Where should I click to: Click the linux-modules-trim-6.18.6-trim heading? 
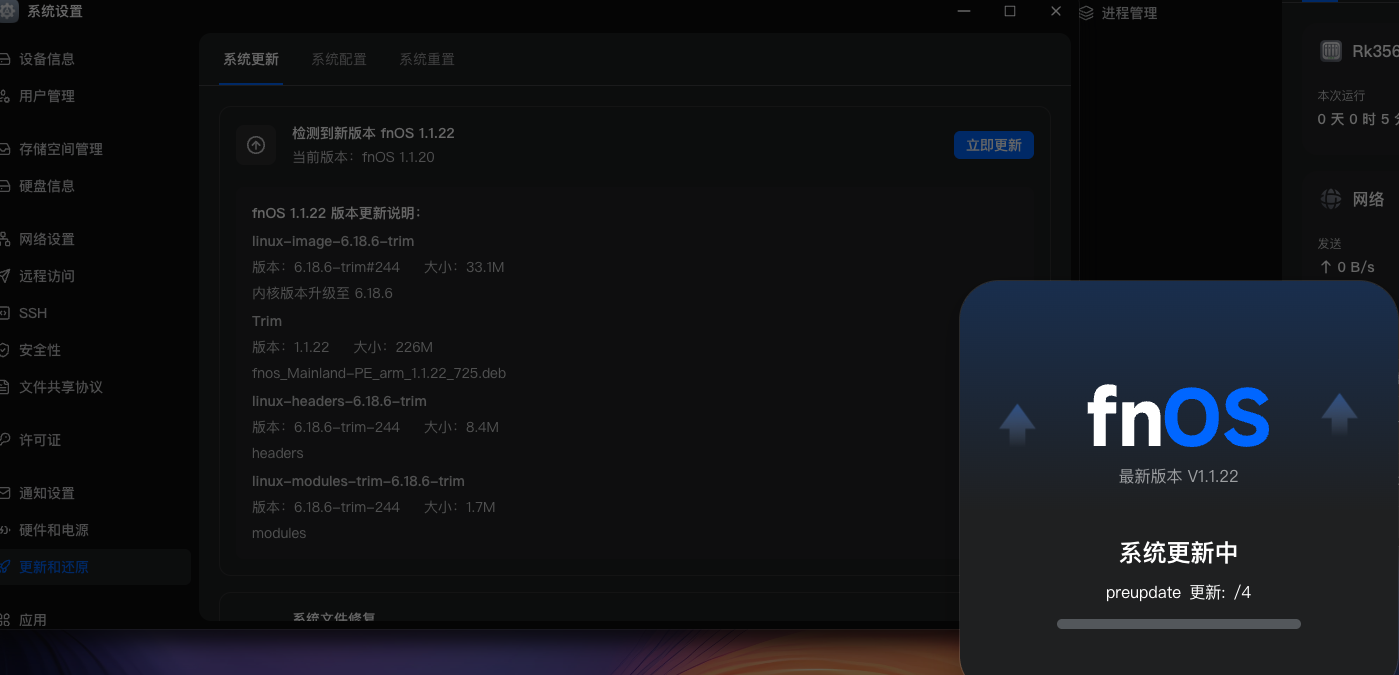pos(358,481)
